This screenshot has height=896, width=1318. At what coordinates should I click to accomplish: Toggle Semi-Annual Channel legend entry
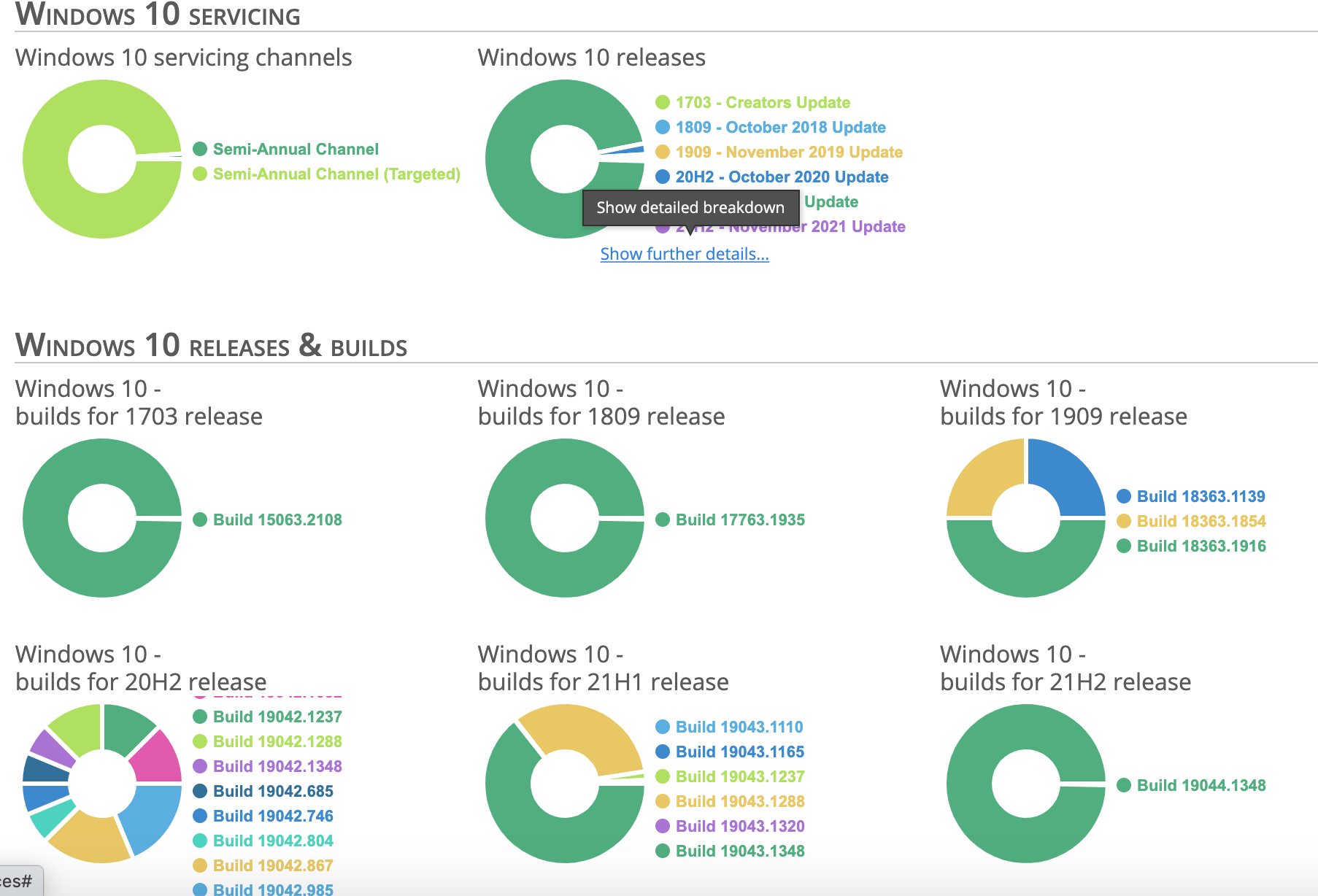tap(286, 149)
